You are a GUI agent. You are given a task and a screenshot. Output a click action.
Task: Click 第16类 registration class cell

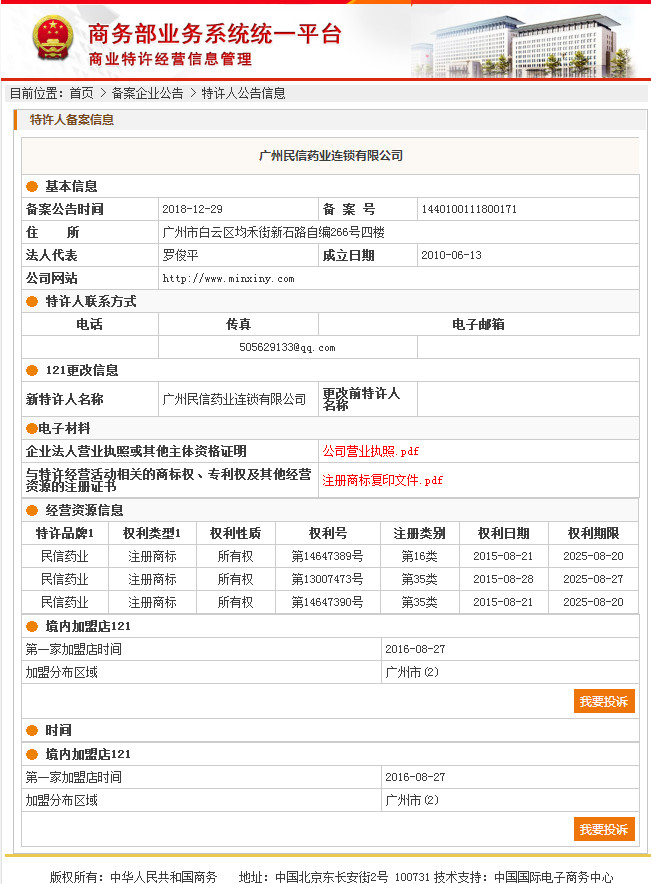[x=419, y=556]
